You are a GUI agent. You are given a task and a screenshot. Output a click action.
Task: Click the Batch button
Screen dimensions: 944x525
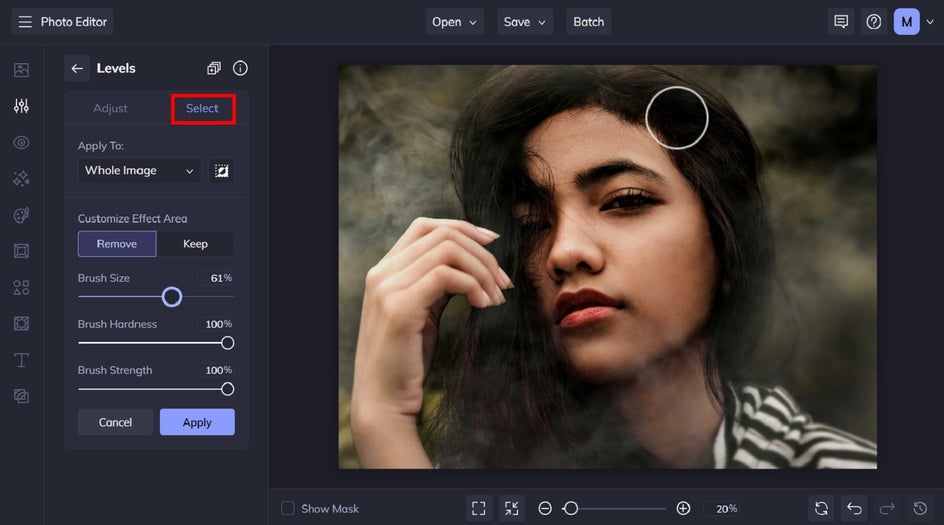coord(588,22)
